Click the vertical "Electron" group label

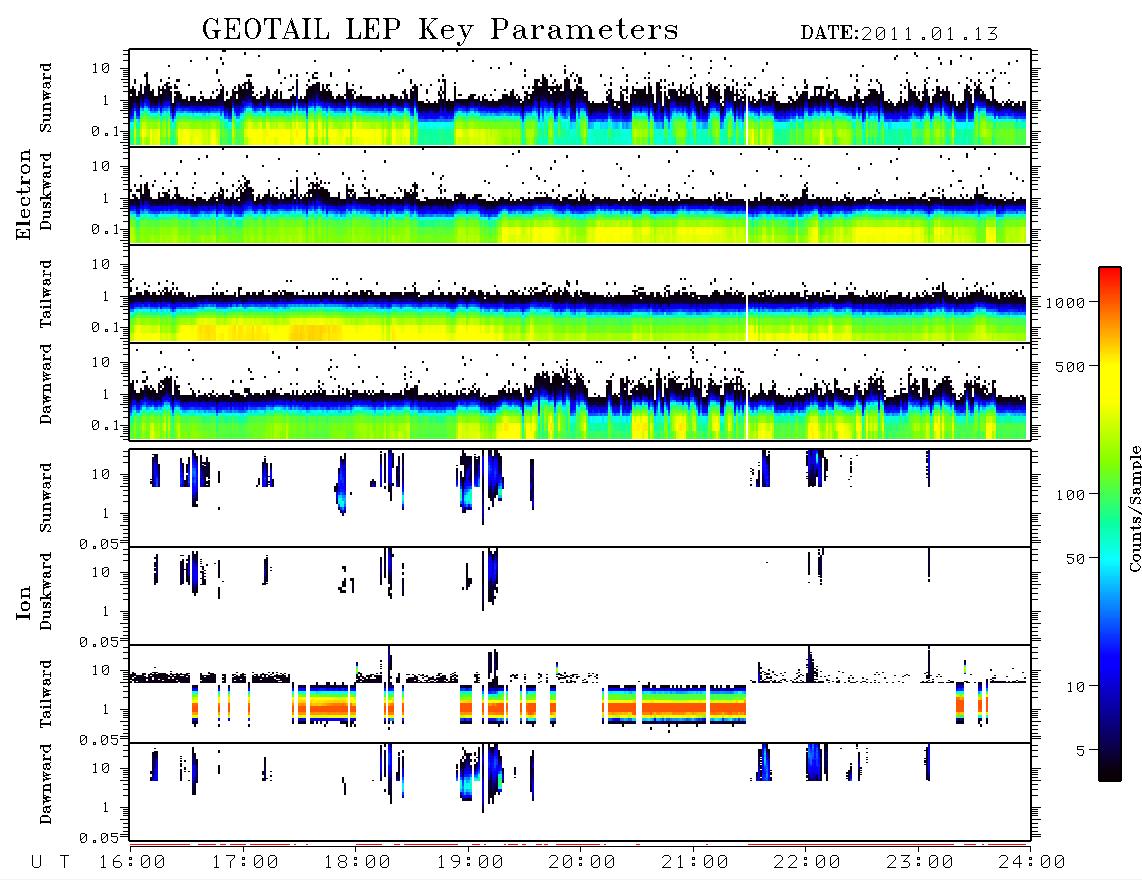click(x=23, y=195)
